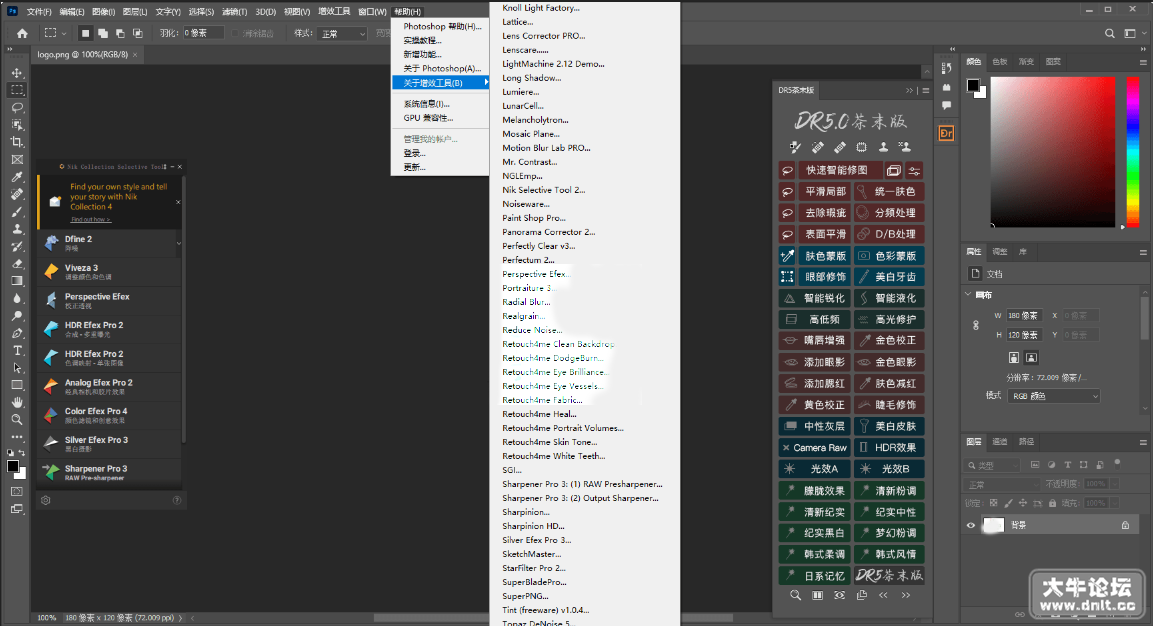Collapse the 画布 section

pyautogui.click(x=968, y=295)
